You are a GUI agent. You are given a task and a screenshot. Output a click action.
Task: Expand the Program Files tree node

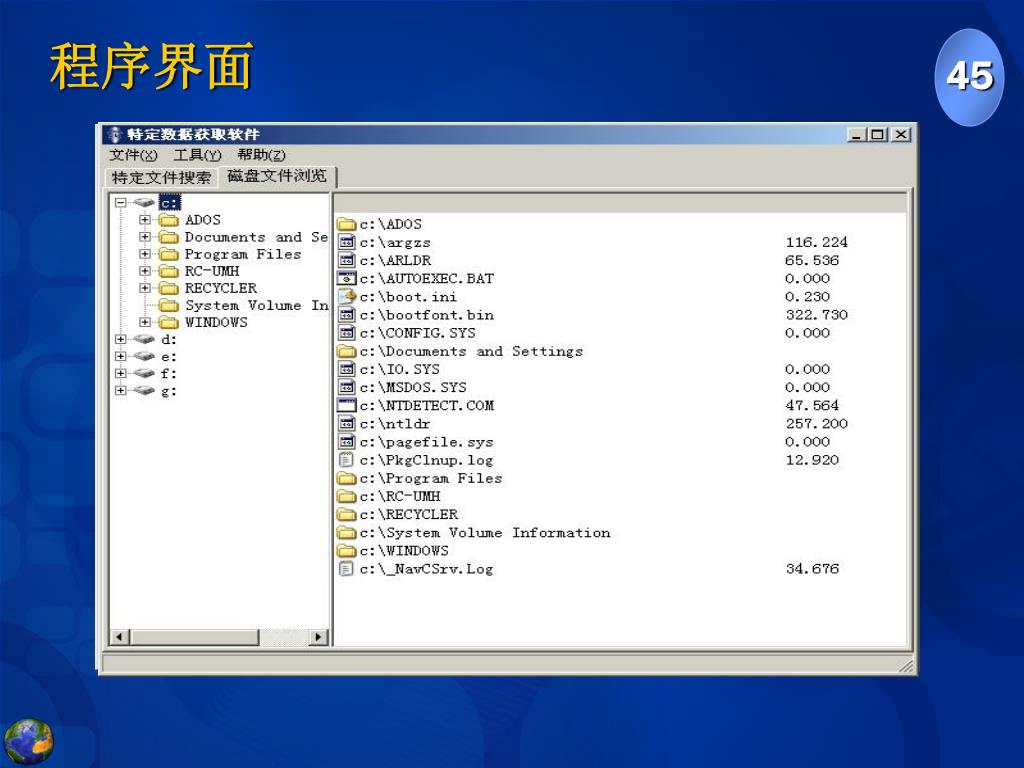tap(145, 254)
